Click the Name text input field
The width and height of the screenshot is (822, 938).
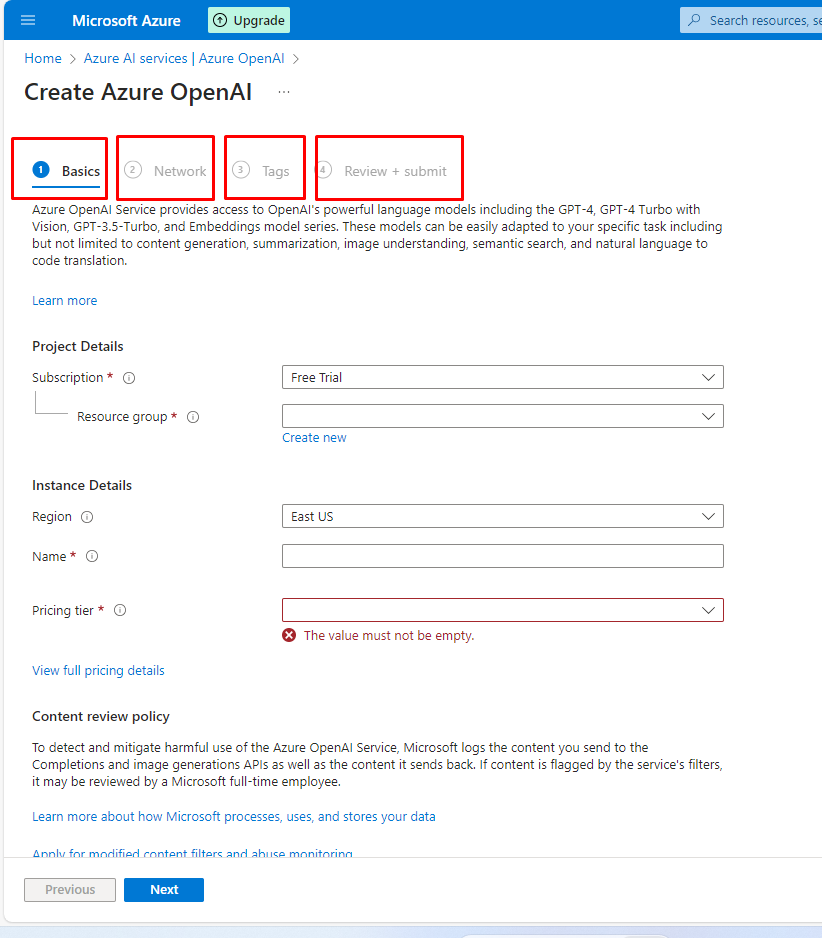coord(502,556)
